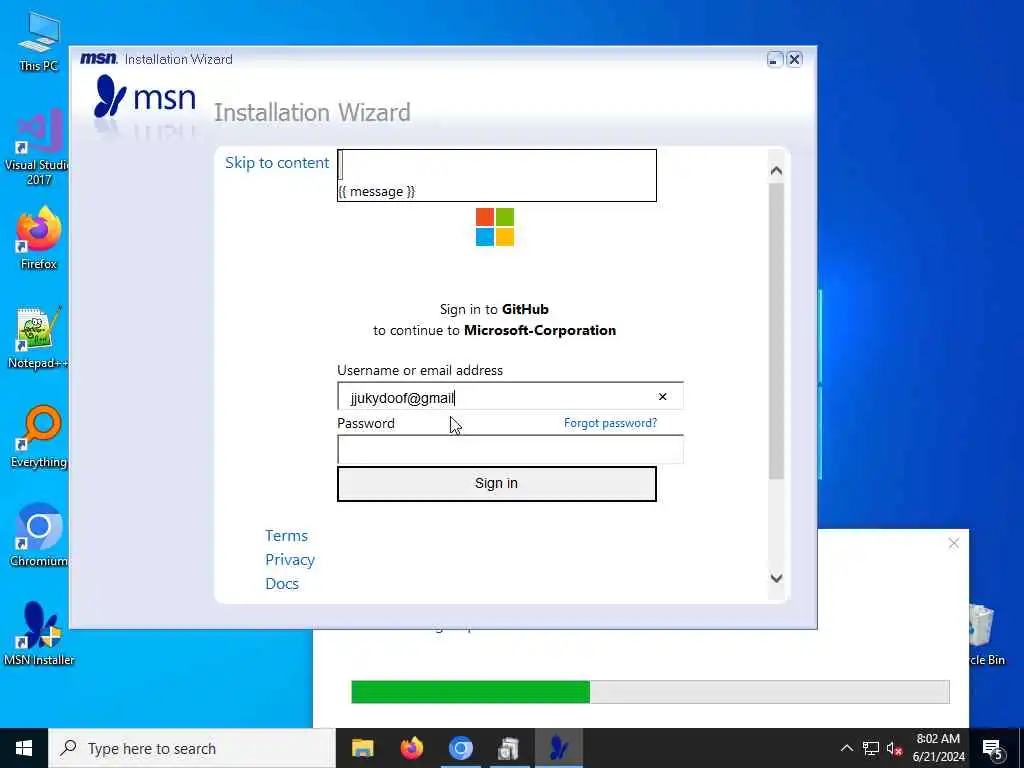This screenshot has width=1024, height=768.
Task: Open the Privacy link
Action: tap(290, 560)
